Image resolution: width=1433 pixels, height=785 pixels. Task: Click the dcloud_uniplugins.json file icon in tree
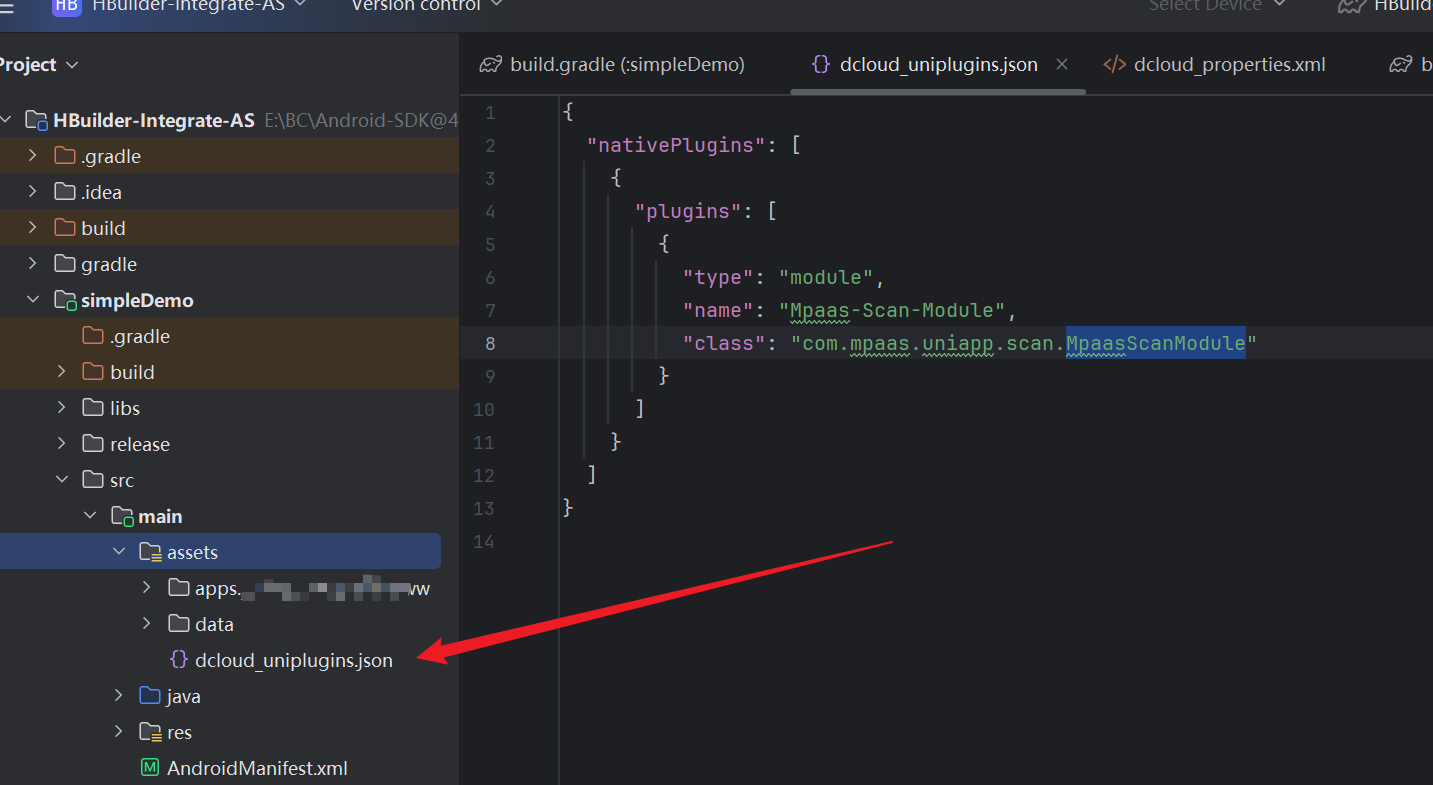179,660
